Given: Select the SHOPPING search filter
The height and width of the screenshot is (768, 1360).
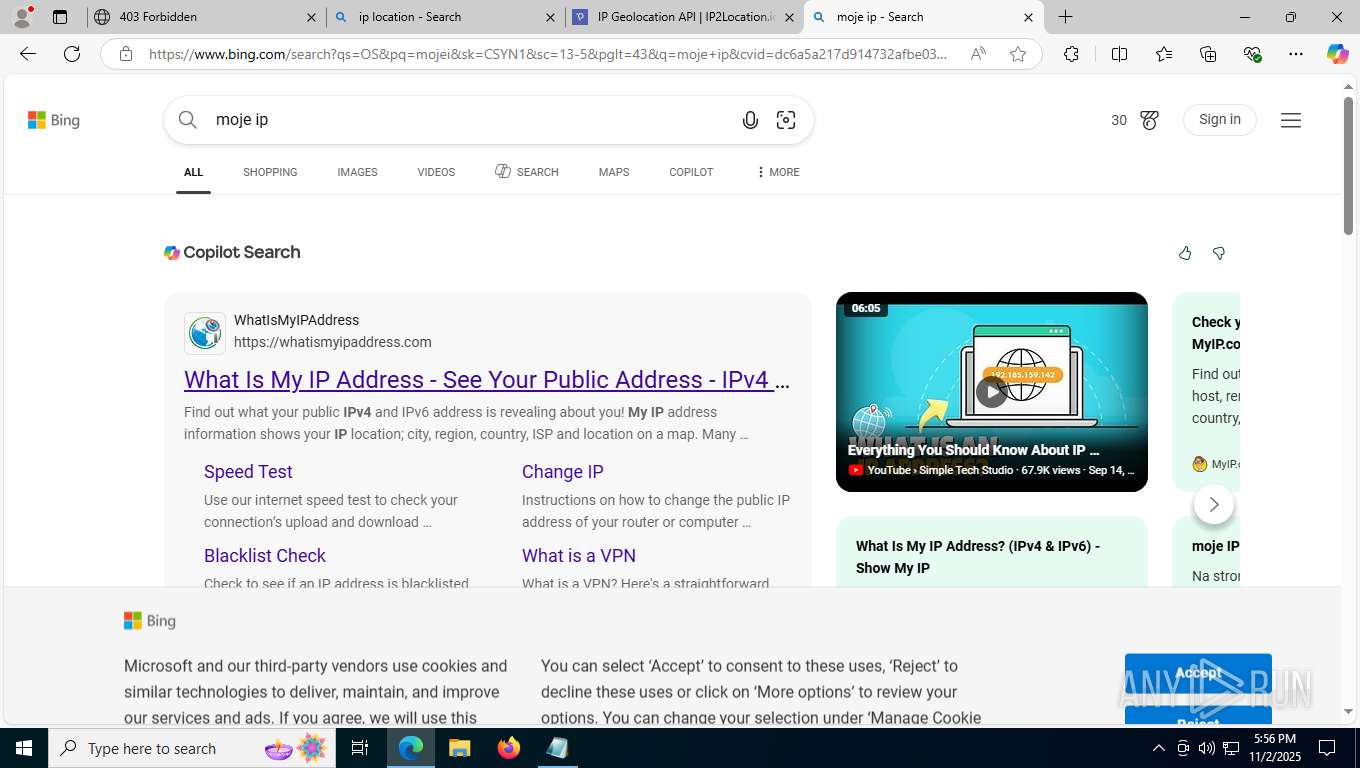Looking at the screenshot, I should click(270, 172).
